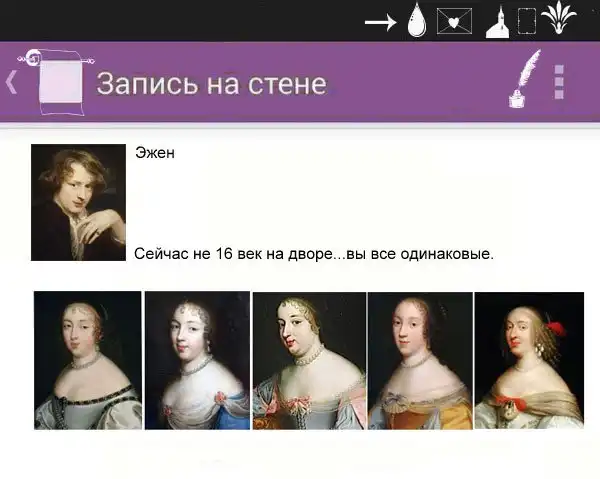600x479 pixels.
Task: Tap the church icon in status bar
Action: click(497, 21)
